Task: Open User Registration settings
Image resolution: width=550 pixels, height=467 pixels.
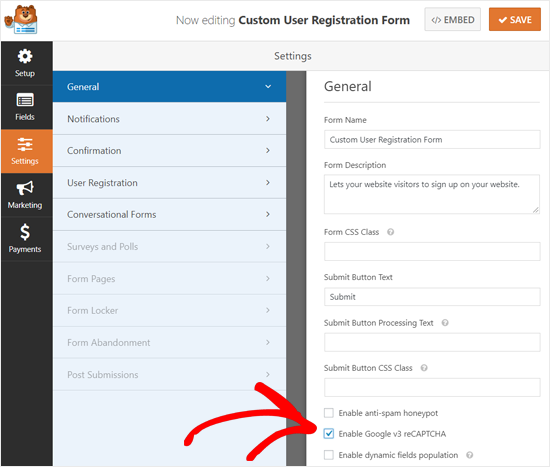Action: pos(169,183)
